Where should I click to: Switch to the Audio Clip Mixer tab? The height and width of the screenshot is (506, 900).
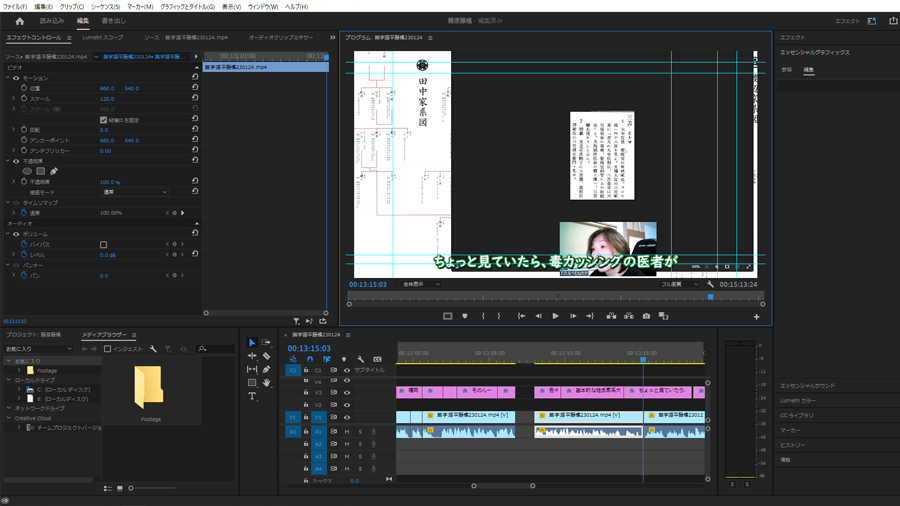281,37
